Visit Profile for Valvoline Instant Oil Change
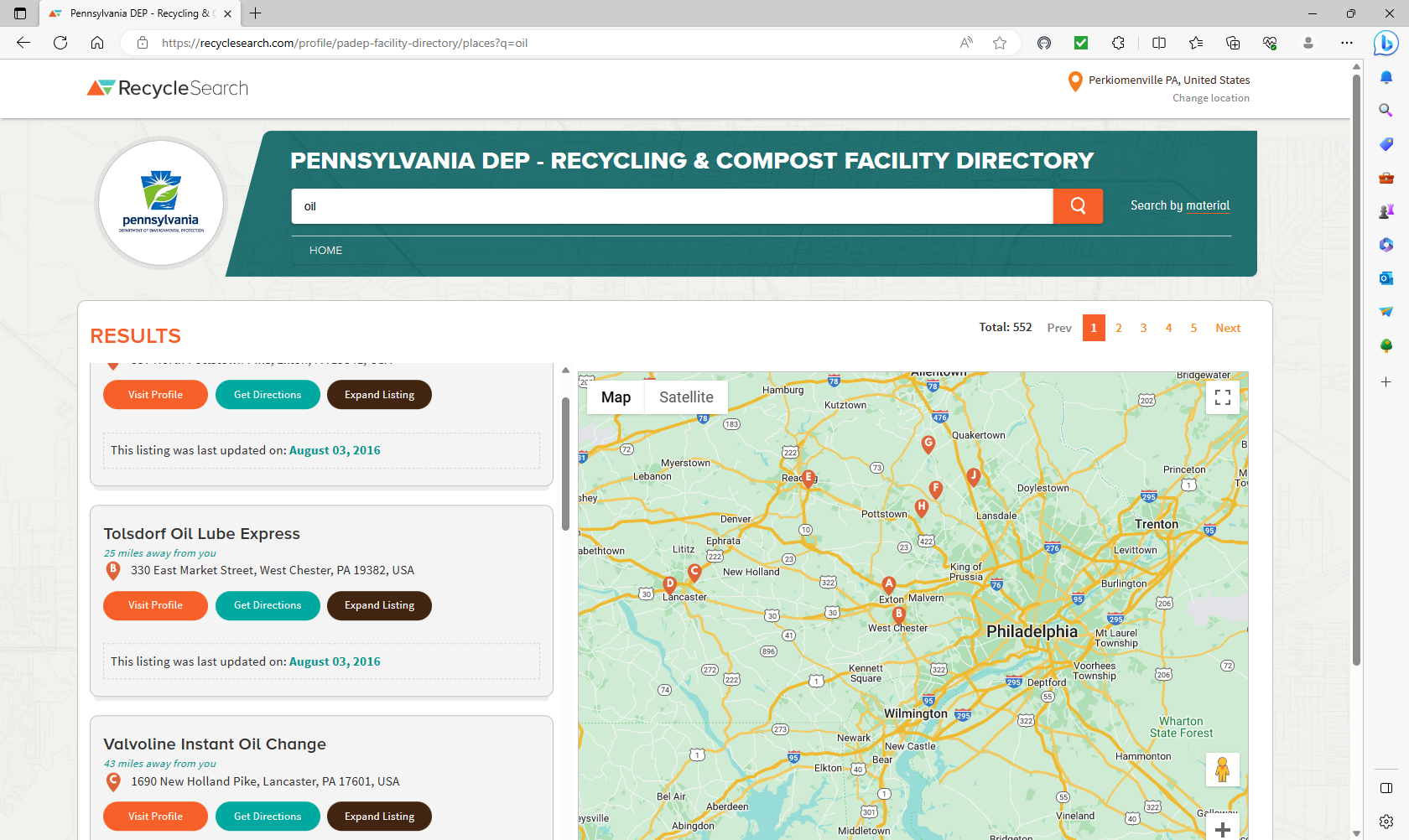This screenshot has width=1409, height=840. point(155,817)
